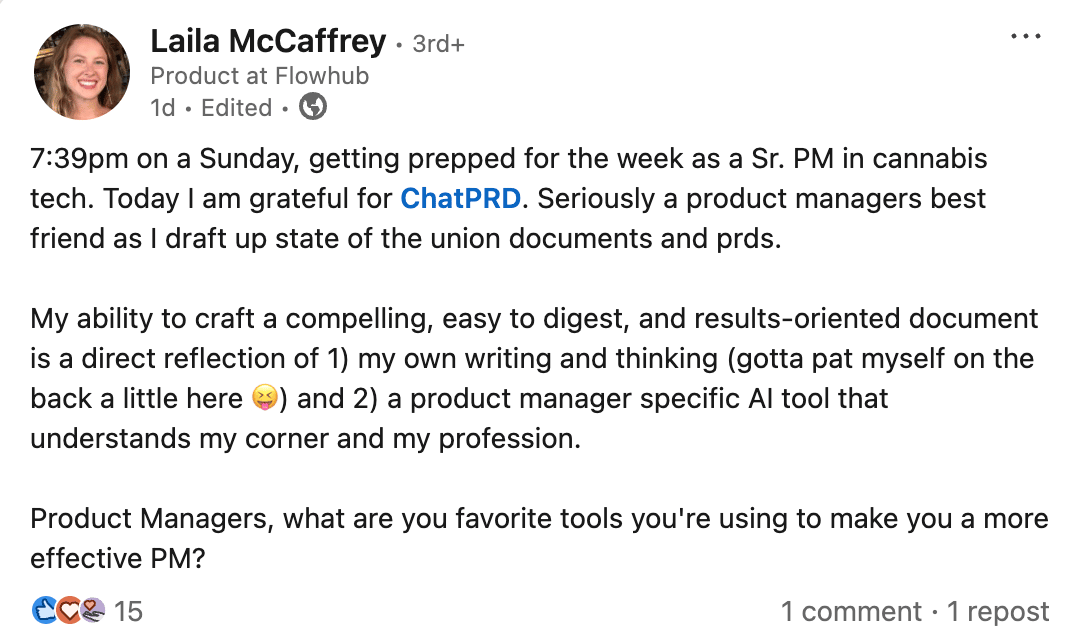Open the Laila McCaffrey name link
This screenshot has height=636, width=1074.
click(x=268, y=42)
